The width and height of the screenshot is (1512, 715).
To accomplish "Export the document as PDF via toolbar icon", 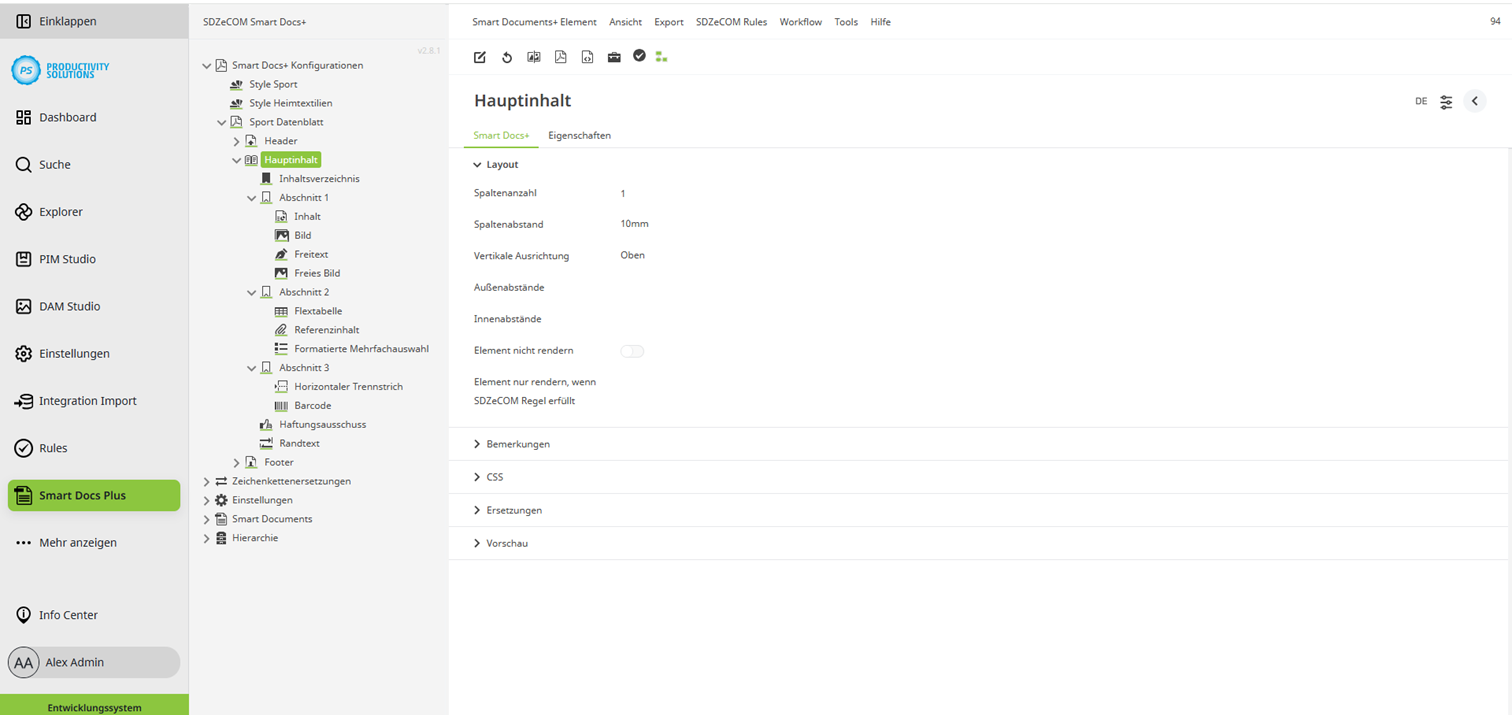I will (561, 57).
